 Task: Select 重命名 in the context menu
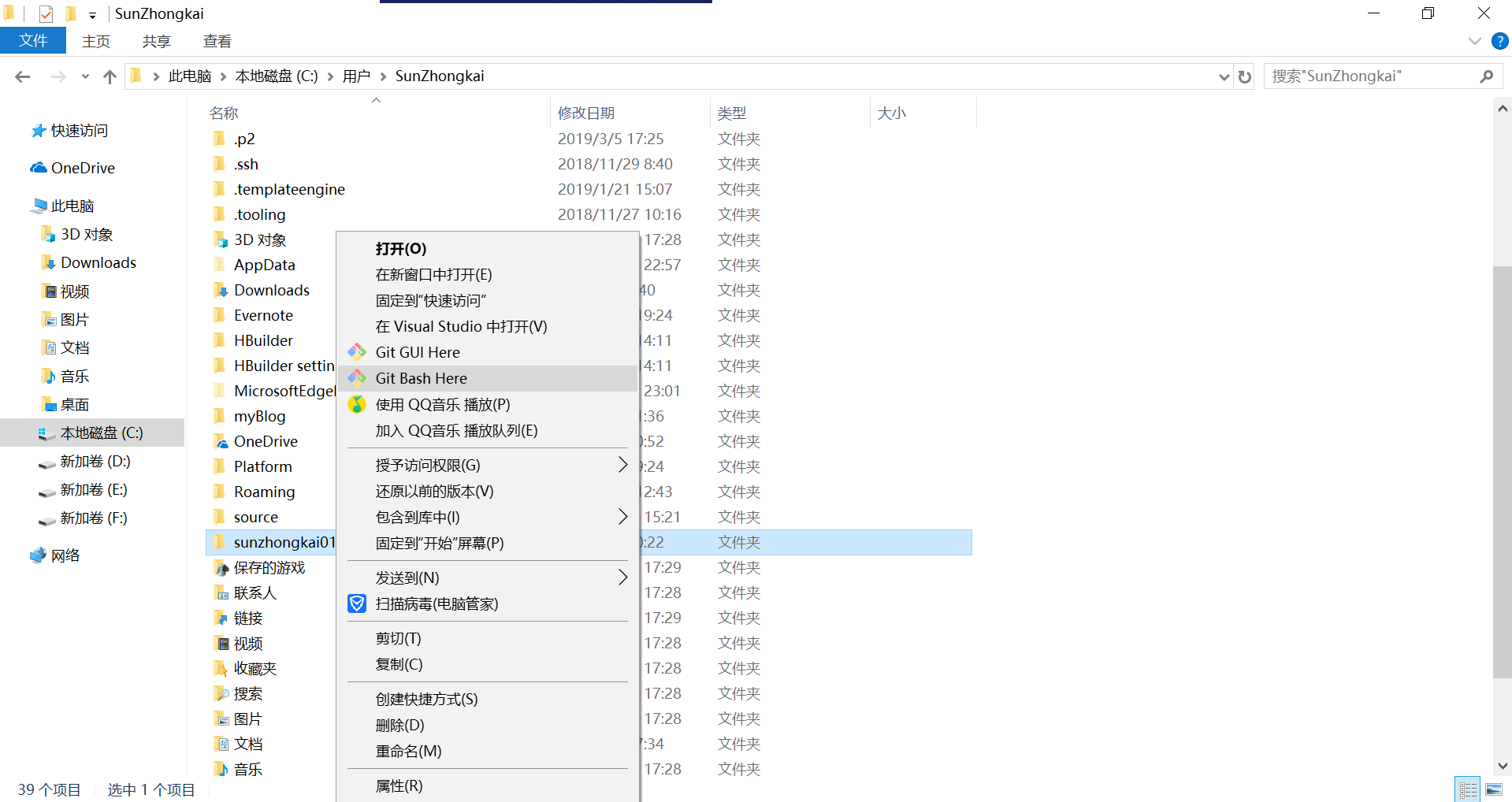[408, 751]
